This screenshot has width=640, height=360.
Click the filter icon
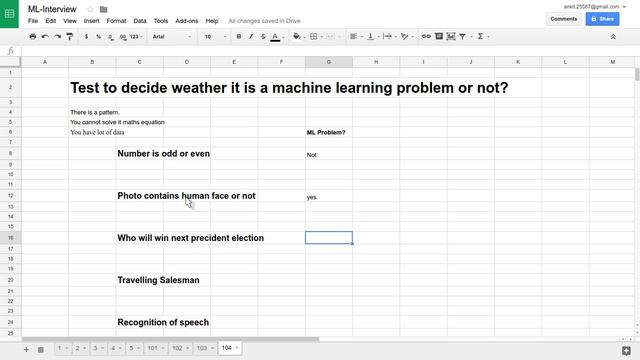[x=462, y=37]
